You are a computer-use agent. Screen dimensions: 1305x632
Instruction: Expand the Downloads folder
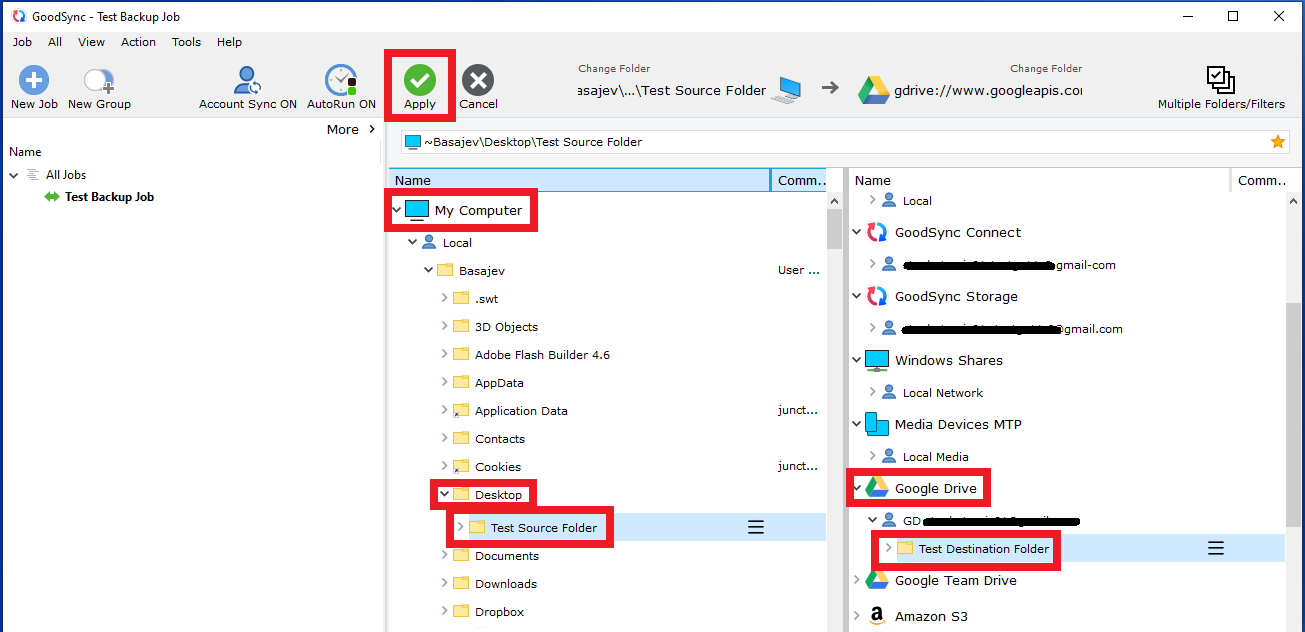444,584
